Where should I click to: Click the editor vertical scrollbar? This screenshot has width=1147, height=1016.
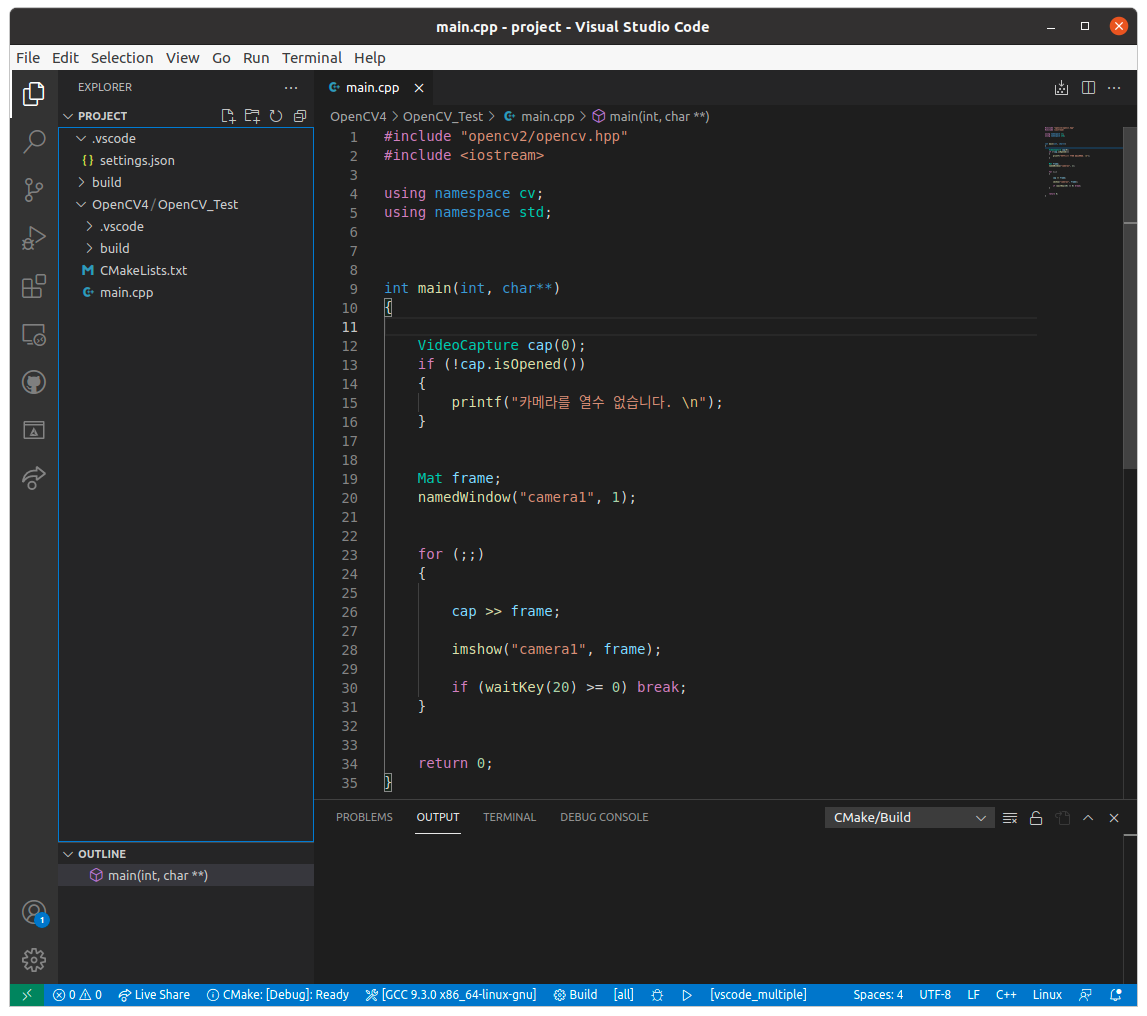pyautogui.click(x=1130, y=298)
